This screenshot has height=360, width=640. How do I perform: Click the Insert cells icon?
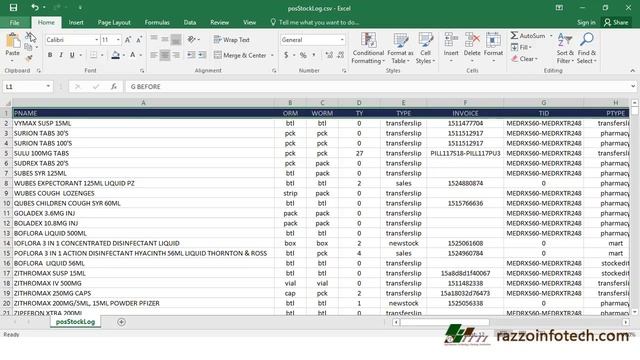pyautogui.click(x=451, y=41)
